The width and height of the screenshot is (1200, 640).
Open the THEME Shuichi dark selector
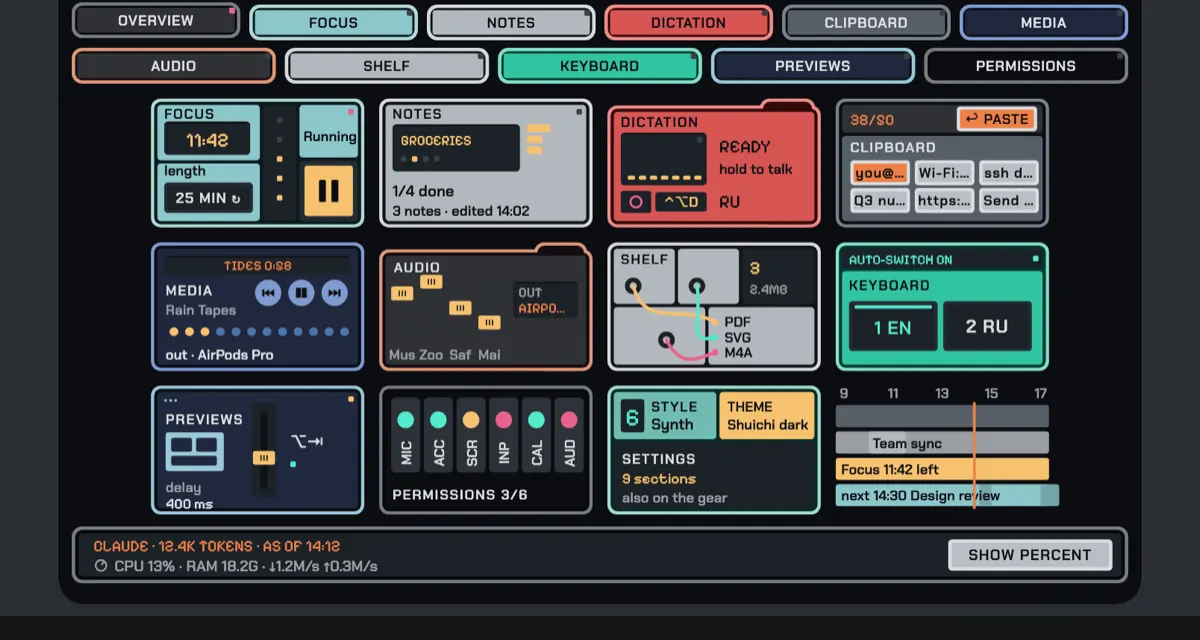coord(767,415)
